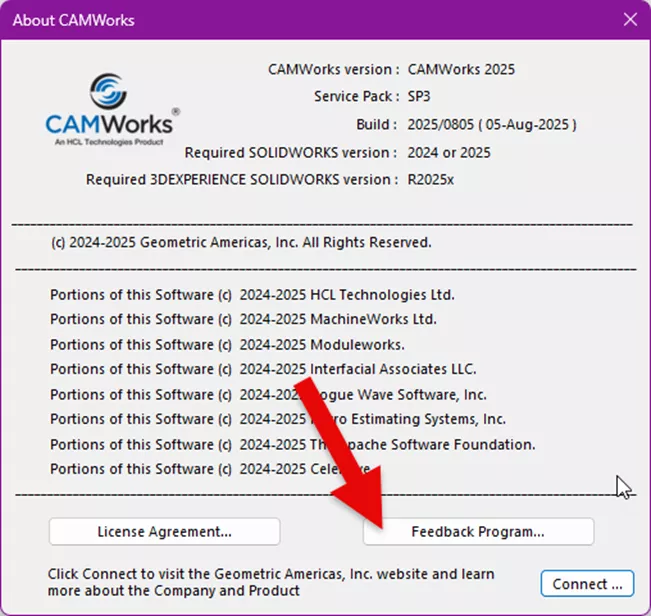The image size is (651, 616).
Task: Click the 'About CAMWorks' window title
Action: point(73,20)
